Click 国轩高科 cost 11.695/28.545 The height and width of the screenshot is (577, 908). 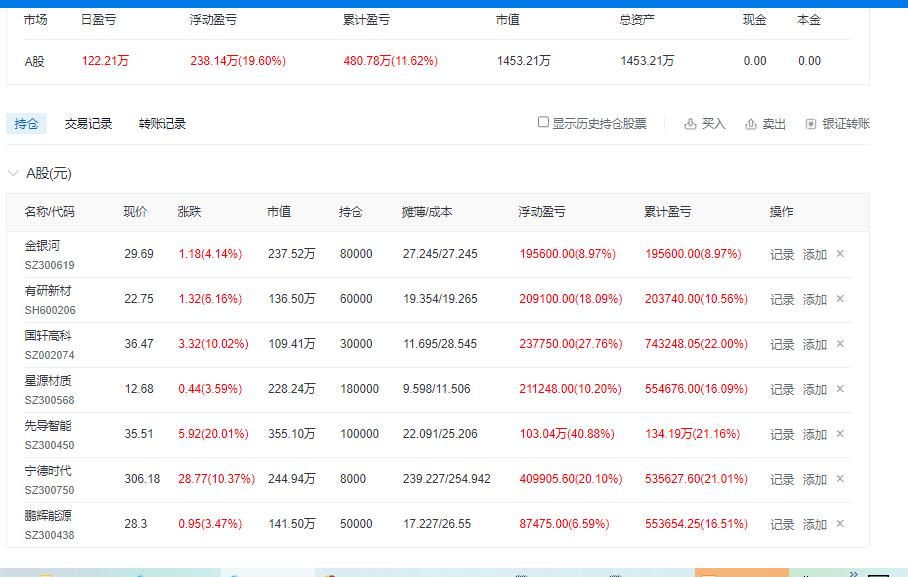pos(440,344)
